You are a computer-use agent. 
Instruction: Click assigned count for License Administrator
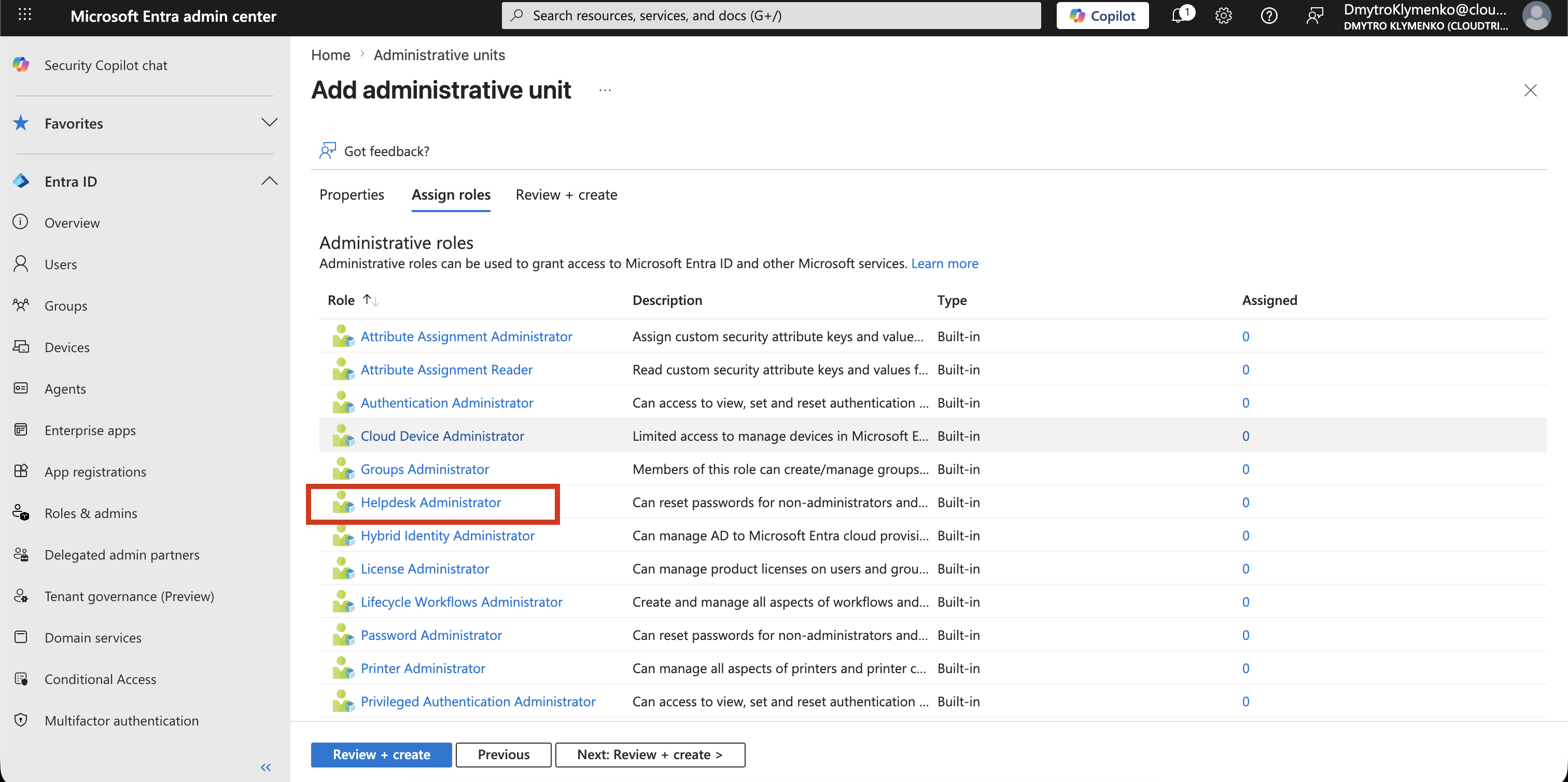[x=1245, y=568]
